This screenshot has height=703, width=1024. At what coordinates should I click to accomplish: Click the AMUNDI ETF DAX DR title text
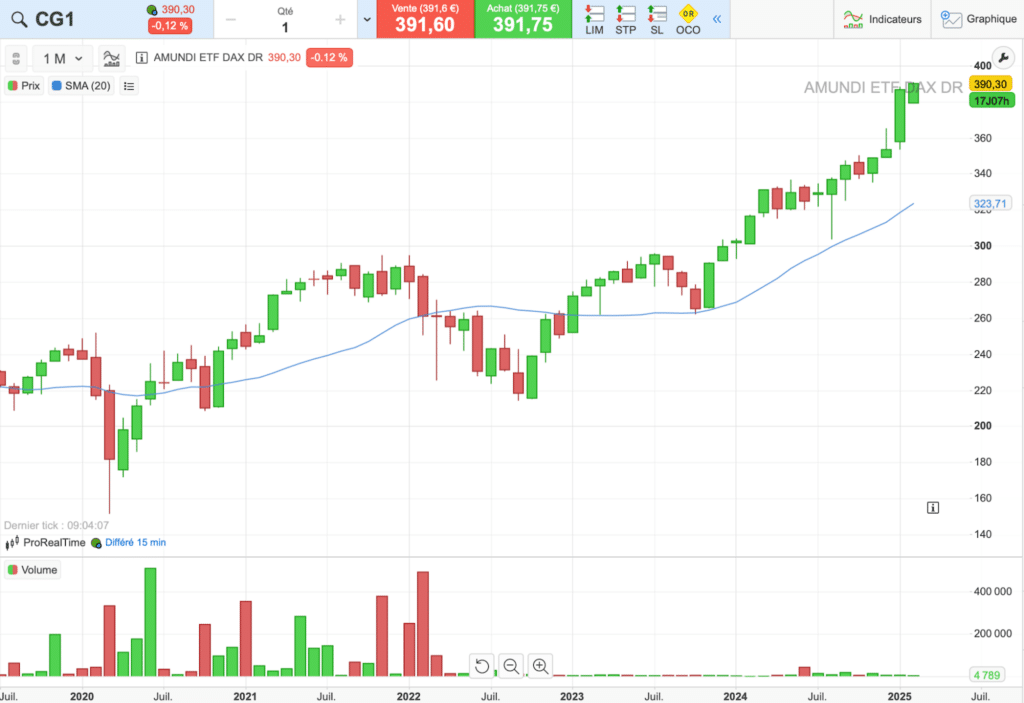208,57
